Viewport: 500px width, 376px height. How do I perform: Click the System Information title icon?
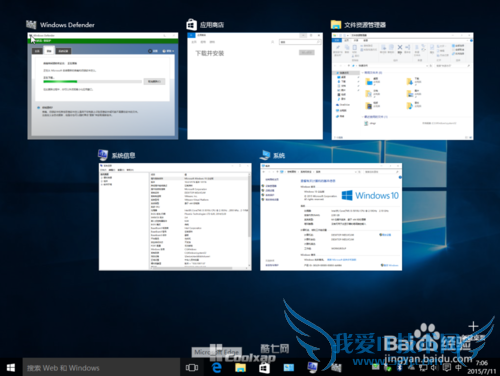coord(103,155)
